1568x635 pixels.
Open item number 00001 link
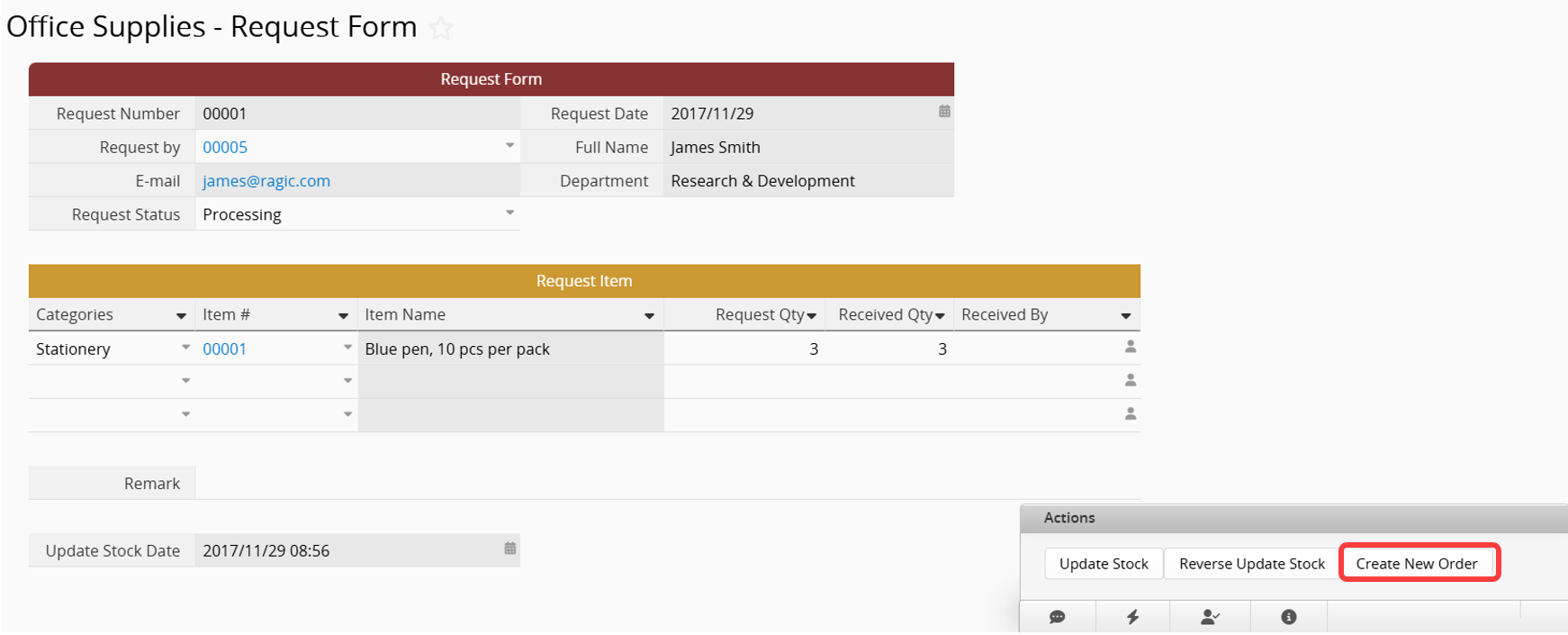click(x=224, y=349)
